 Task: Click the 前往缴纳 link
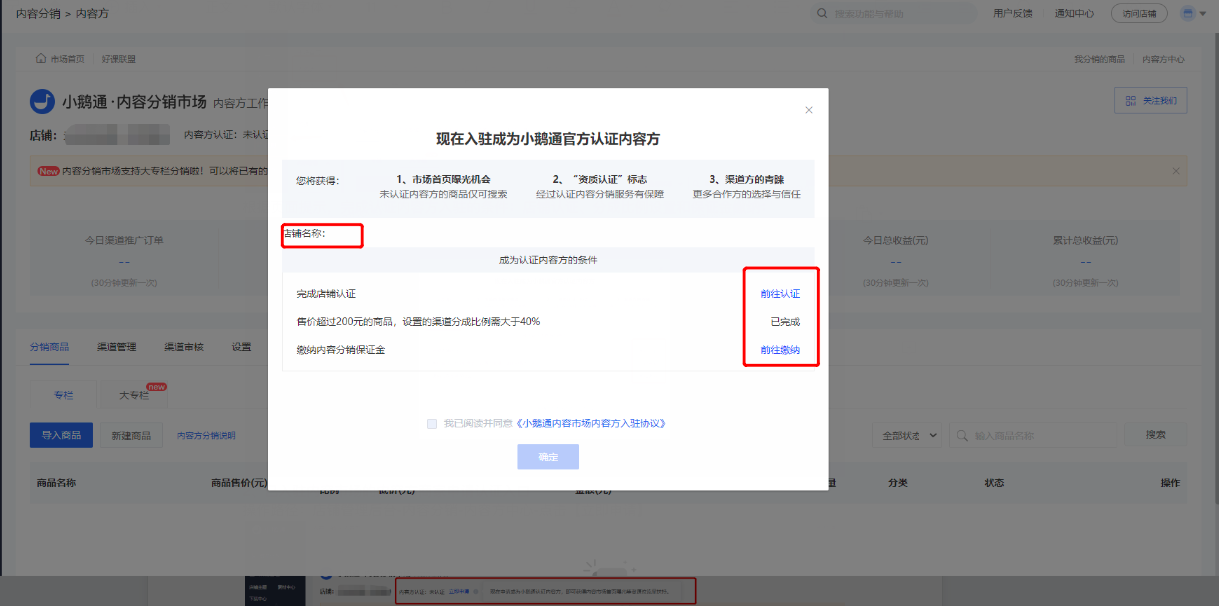pyautogui.click(x=780, y=350)
